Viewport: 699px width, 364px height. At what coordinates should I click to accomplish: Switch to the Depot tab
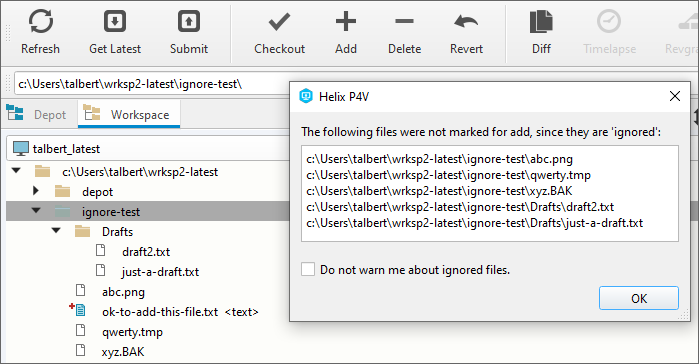point(37,115)
